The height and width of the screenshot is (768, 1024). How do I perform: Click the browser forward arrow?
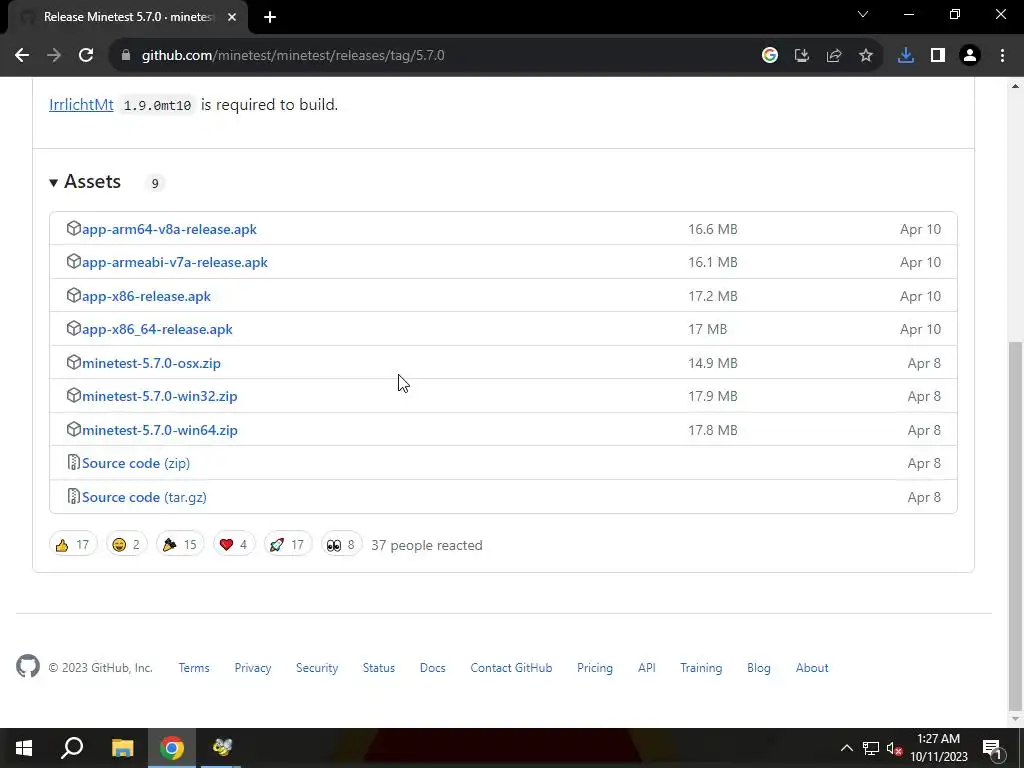click(54, 56)
